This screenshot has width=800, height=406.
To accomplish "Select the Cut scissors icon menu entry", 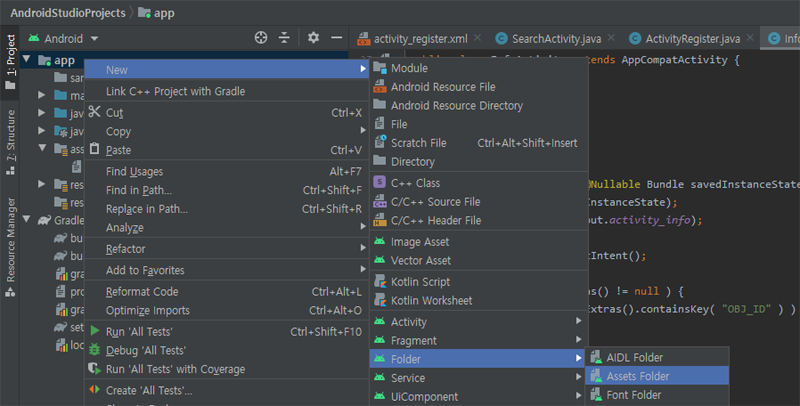I will 94,112.
